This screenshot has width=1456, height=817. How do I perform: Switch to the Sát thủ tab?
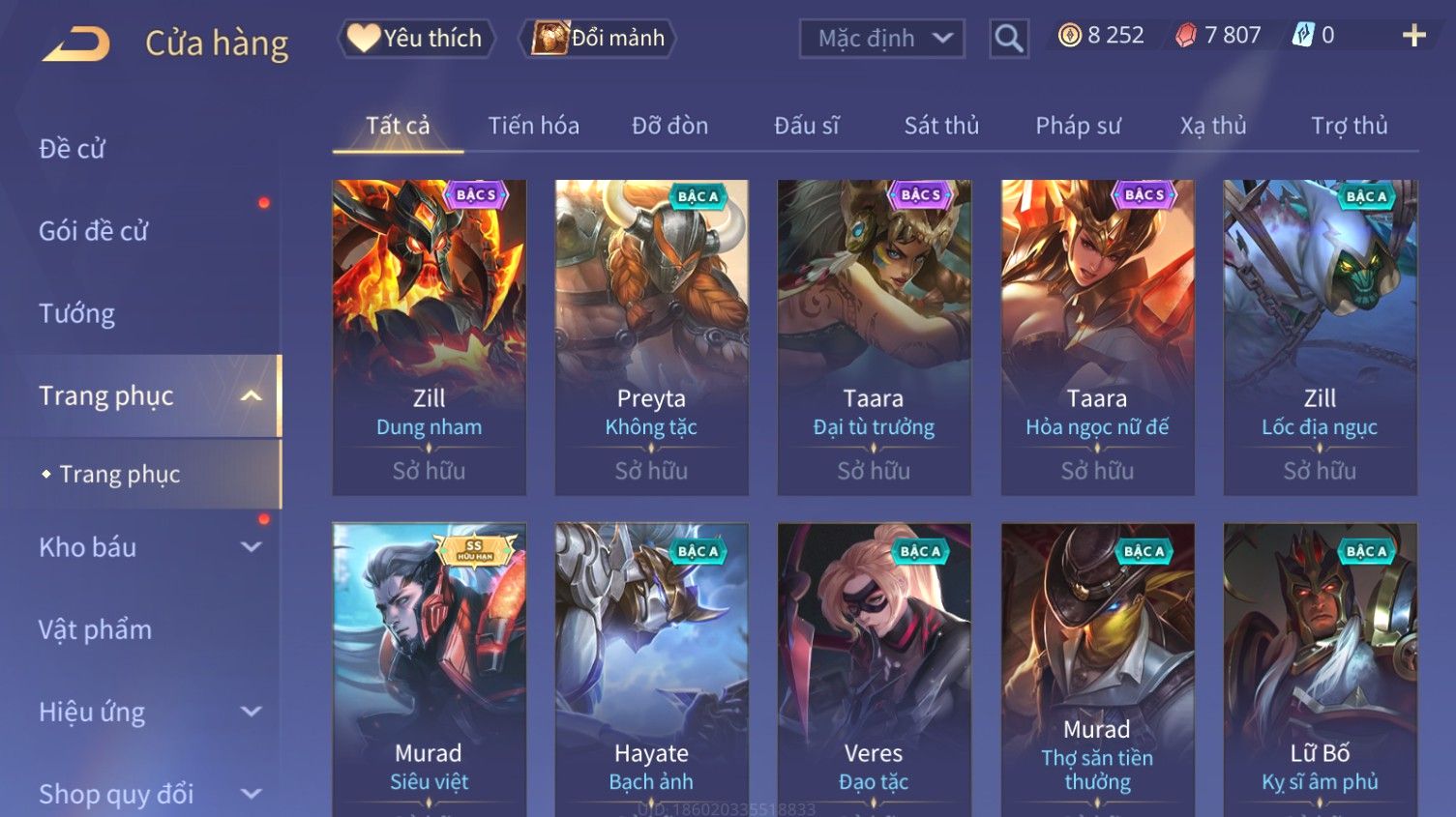pyautogui.click(x=941, y=126)
